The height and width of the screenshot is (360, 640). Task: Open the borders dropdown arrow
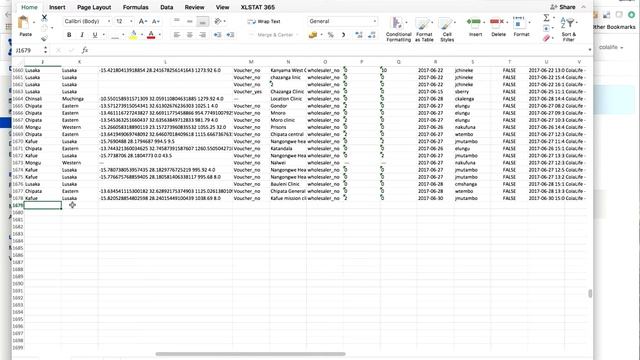click(123, 35)
